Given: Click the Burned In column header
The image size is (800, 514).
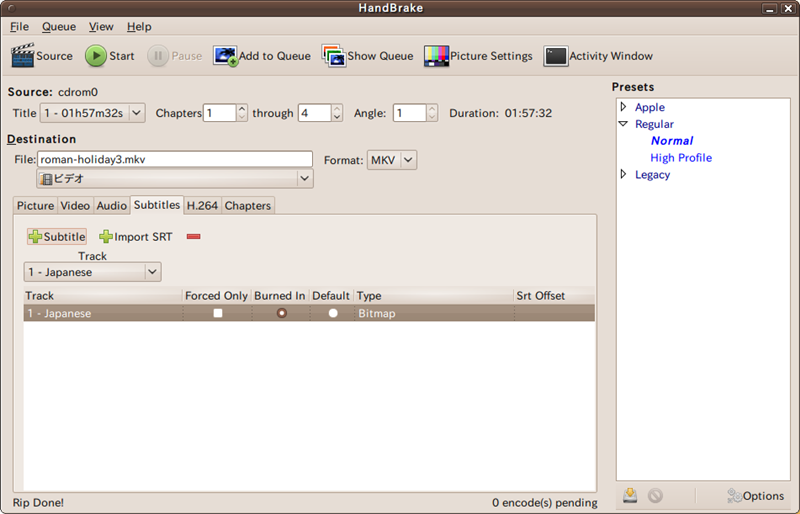Looking at the screenshot, I should click(280, 296).
